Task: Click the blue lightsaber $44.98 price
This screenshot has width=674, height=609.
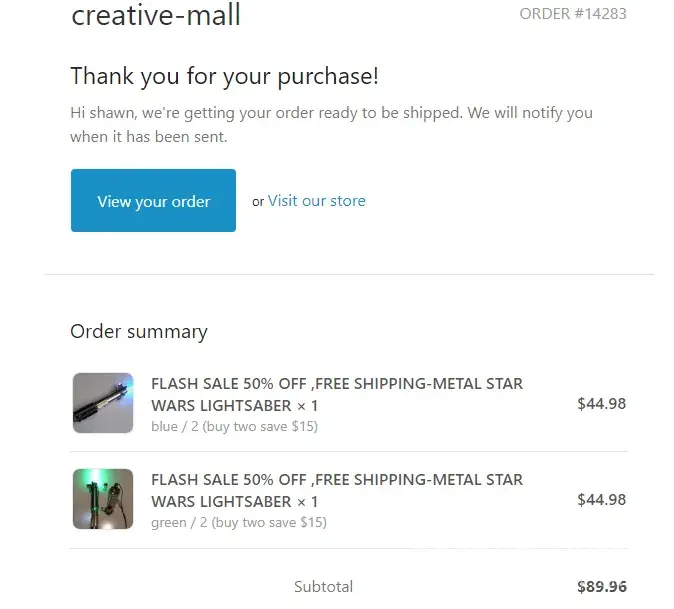Action: click(x=601, y=404)
